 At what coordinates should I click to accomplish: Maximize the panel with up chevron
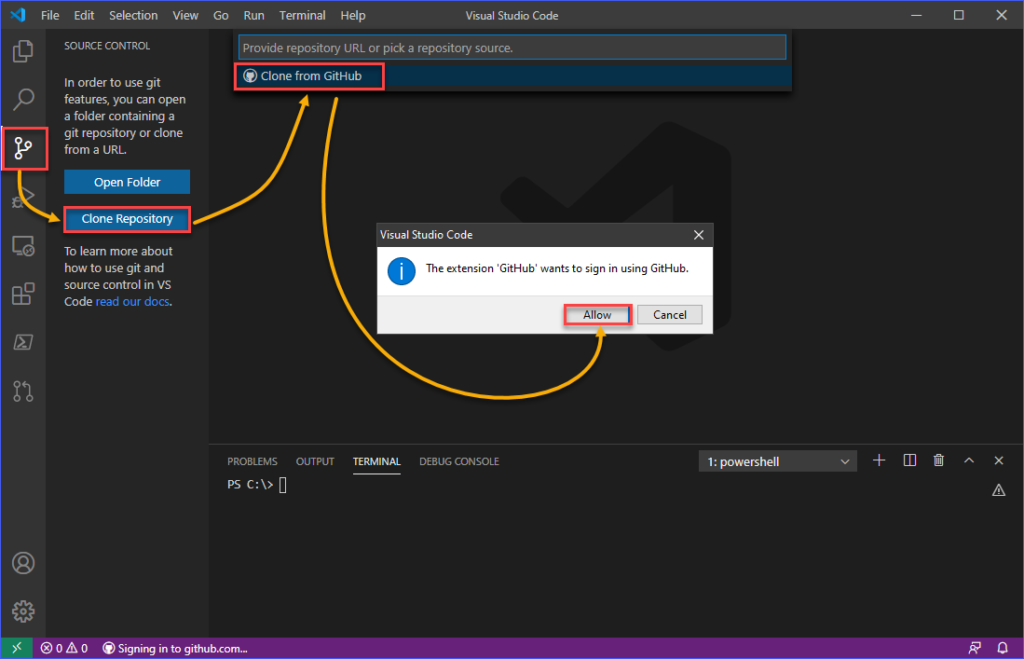969,460
